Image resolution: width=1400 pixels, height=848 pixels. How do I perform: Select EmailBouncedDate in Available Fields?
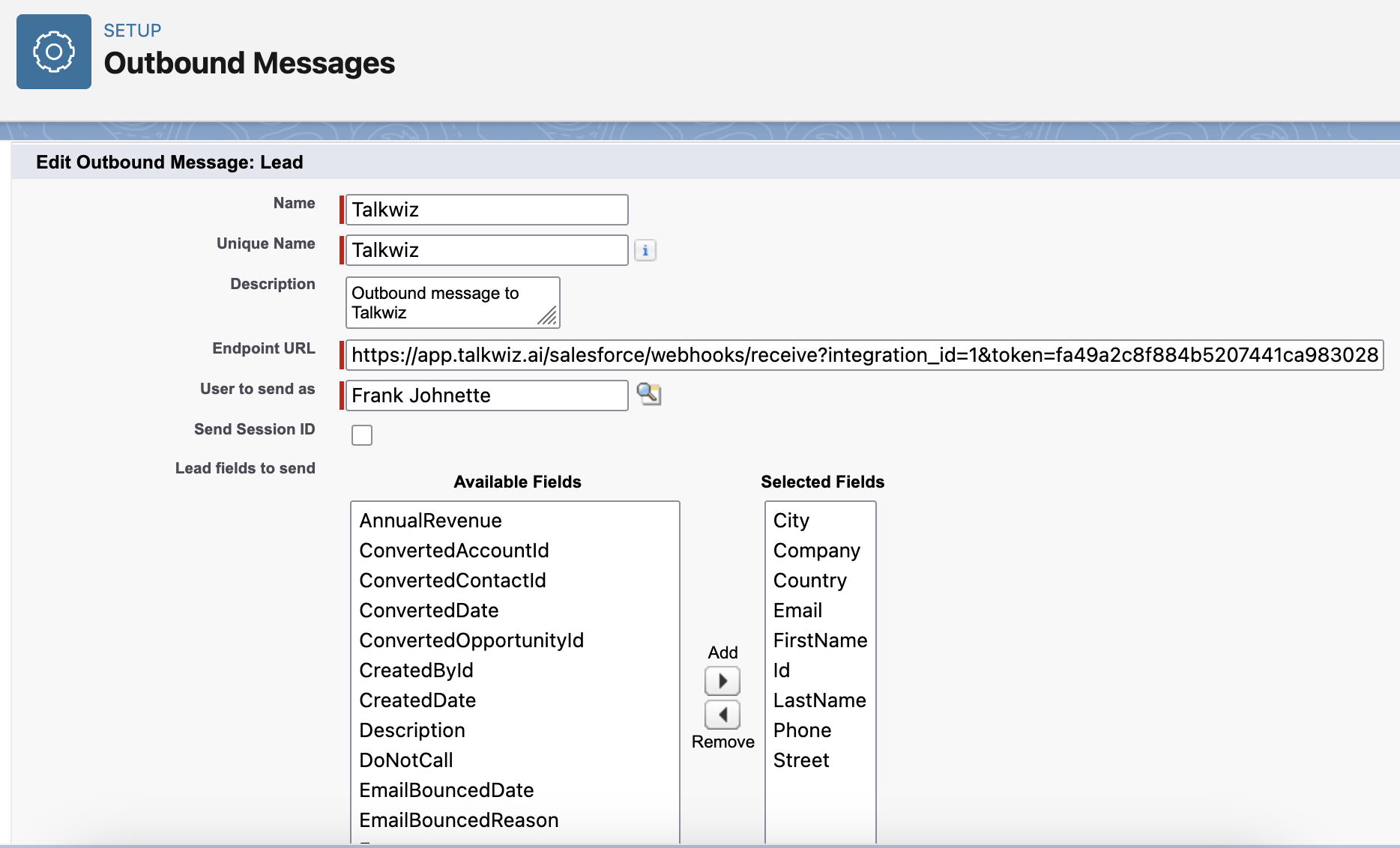(515, 790)
